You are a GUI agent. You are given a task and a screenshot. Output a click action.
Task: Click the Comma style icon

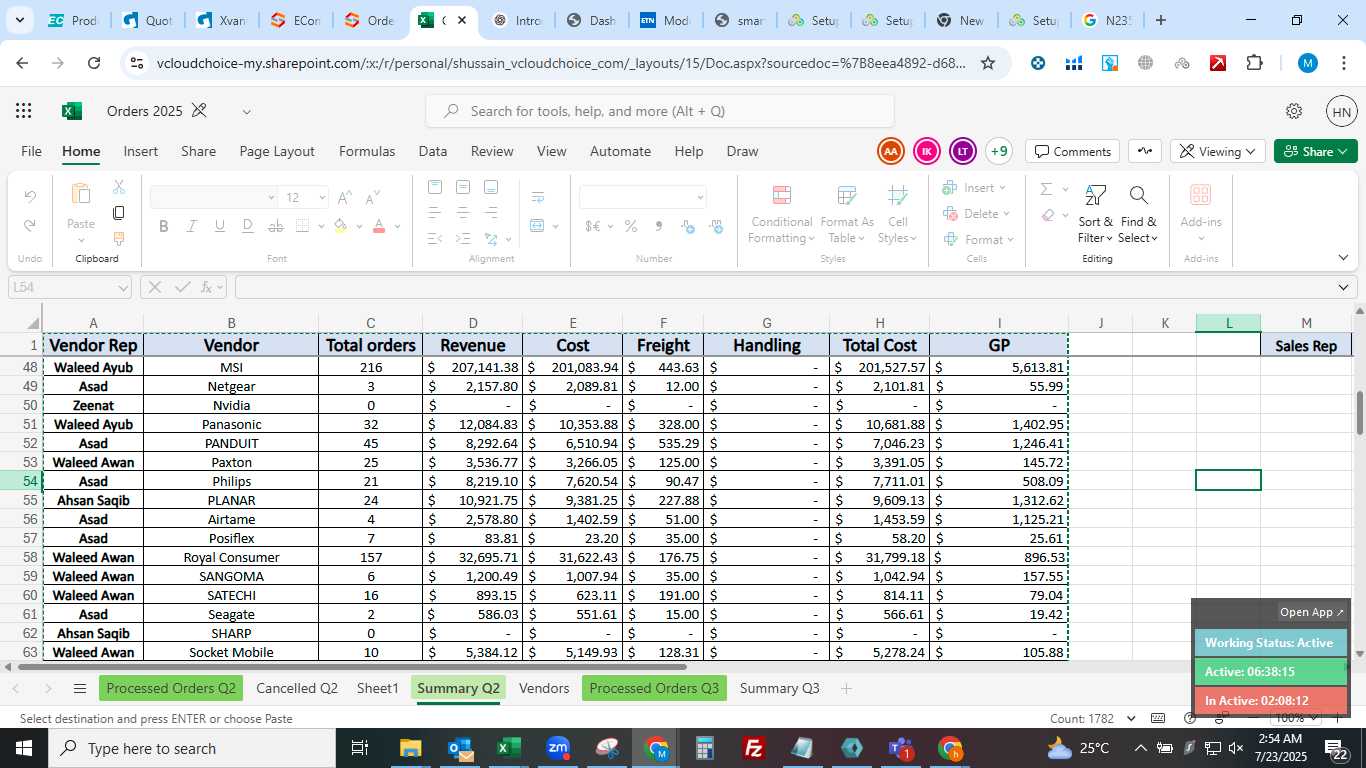[659, 227]
